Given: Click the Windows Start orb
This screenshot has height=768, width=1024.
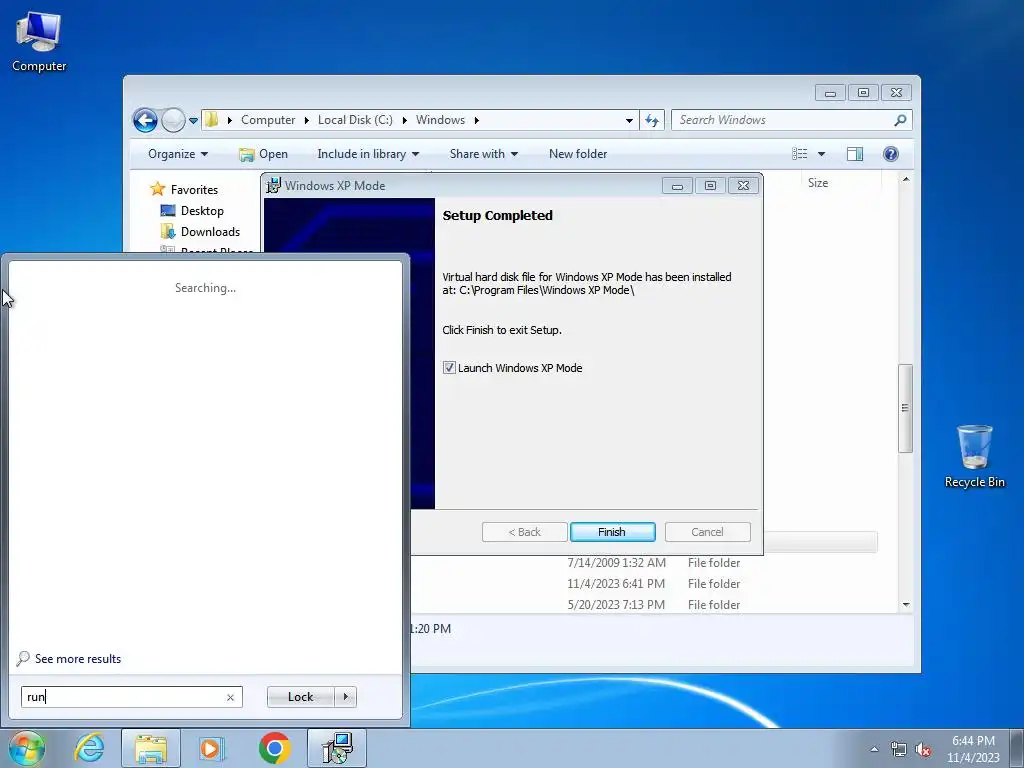Looking at the screenshot, I should [x=26, y=748].
